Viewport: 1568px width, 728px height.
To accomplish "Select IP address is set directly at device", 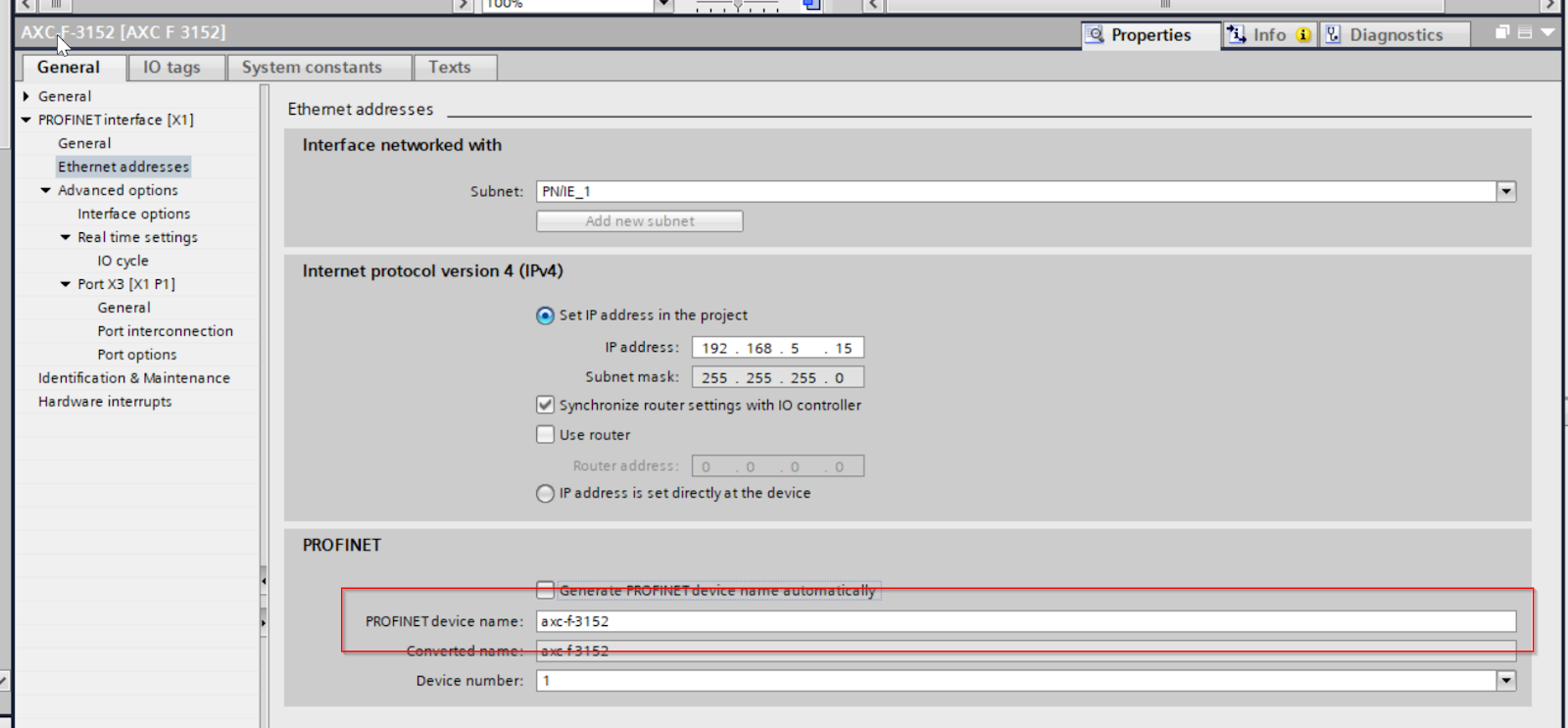I will (x=545, y=494).
